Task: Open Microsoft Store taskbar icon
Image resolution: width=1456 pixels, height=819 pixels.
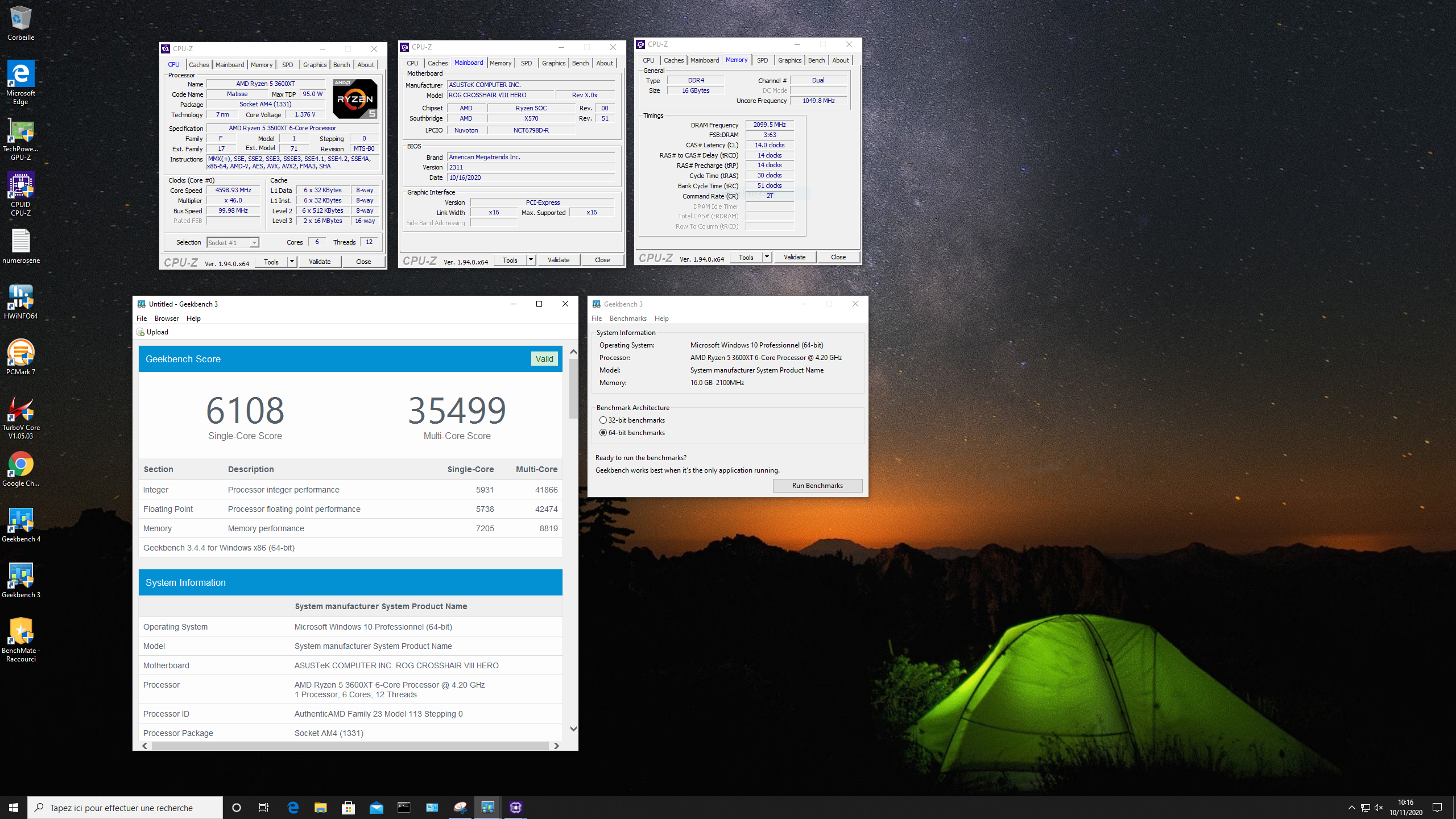Action: pos(348,808)
